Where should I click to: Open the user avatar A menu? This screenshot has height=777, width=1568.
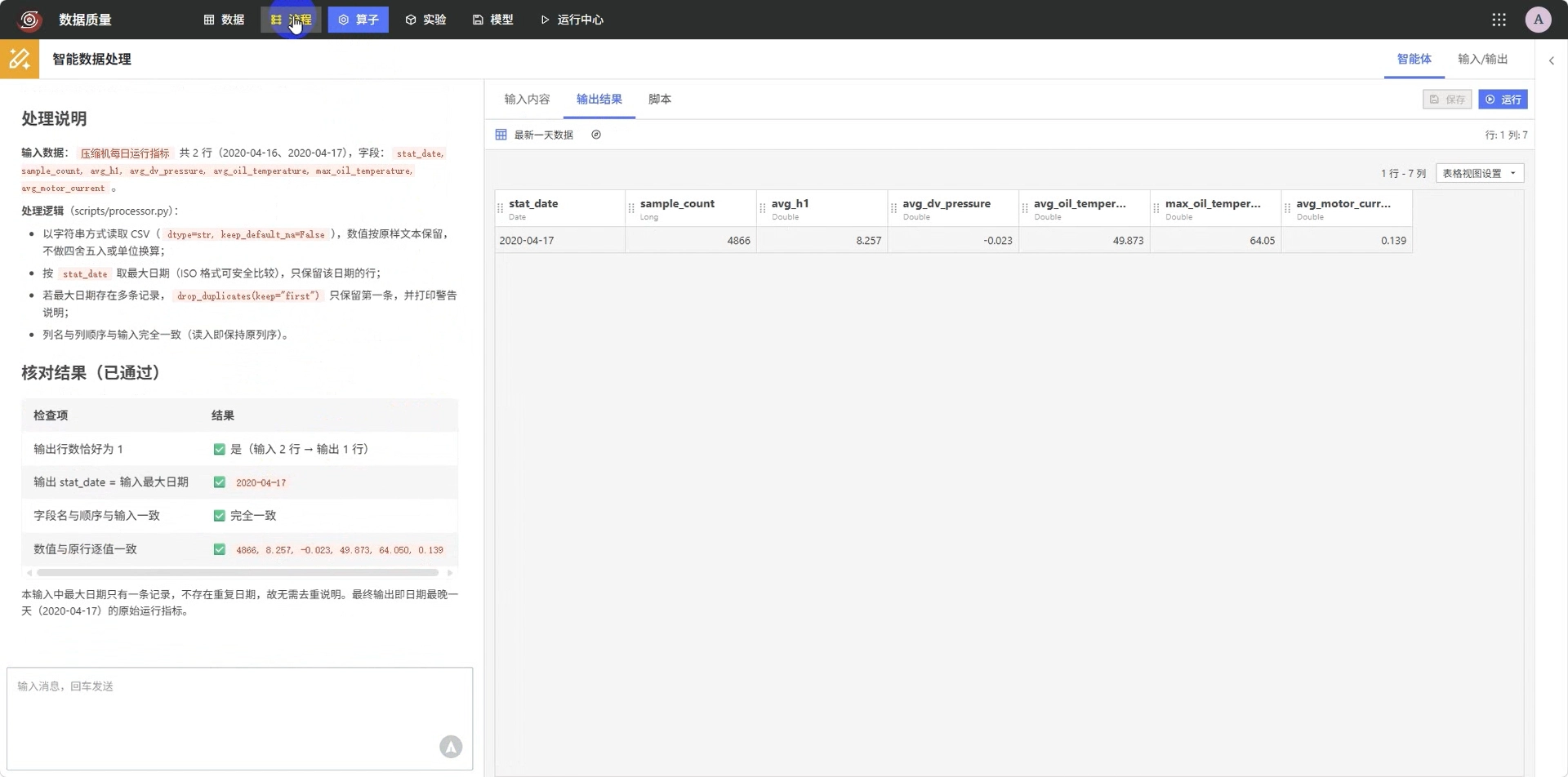coord(1538,20)
